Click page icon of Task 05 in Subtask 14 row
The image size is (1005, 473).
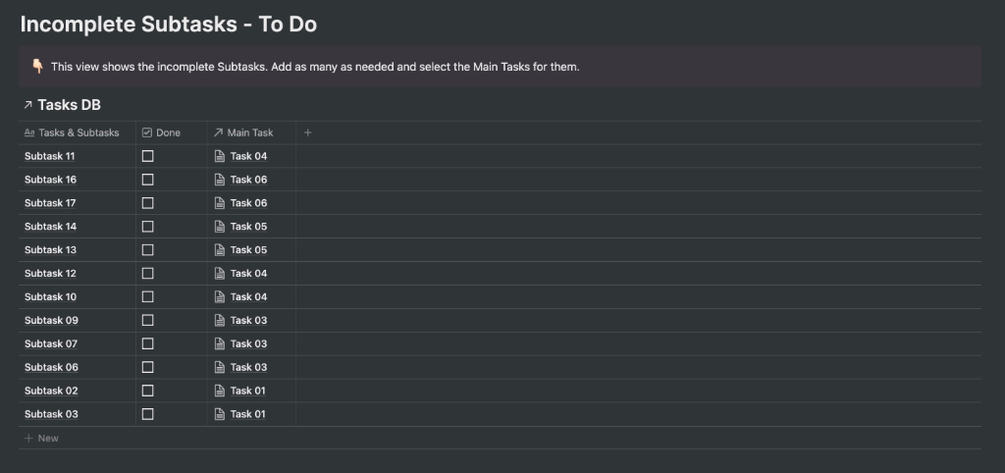pos(220,227)
